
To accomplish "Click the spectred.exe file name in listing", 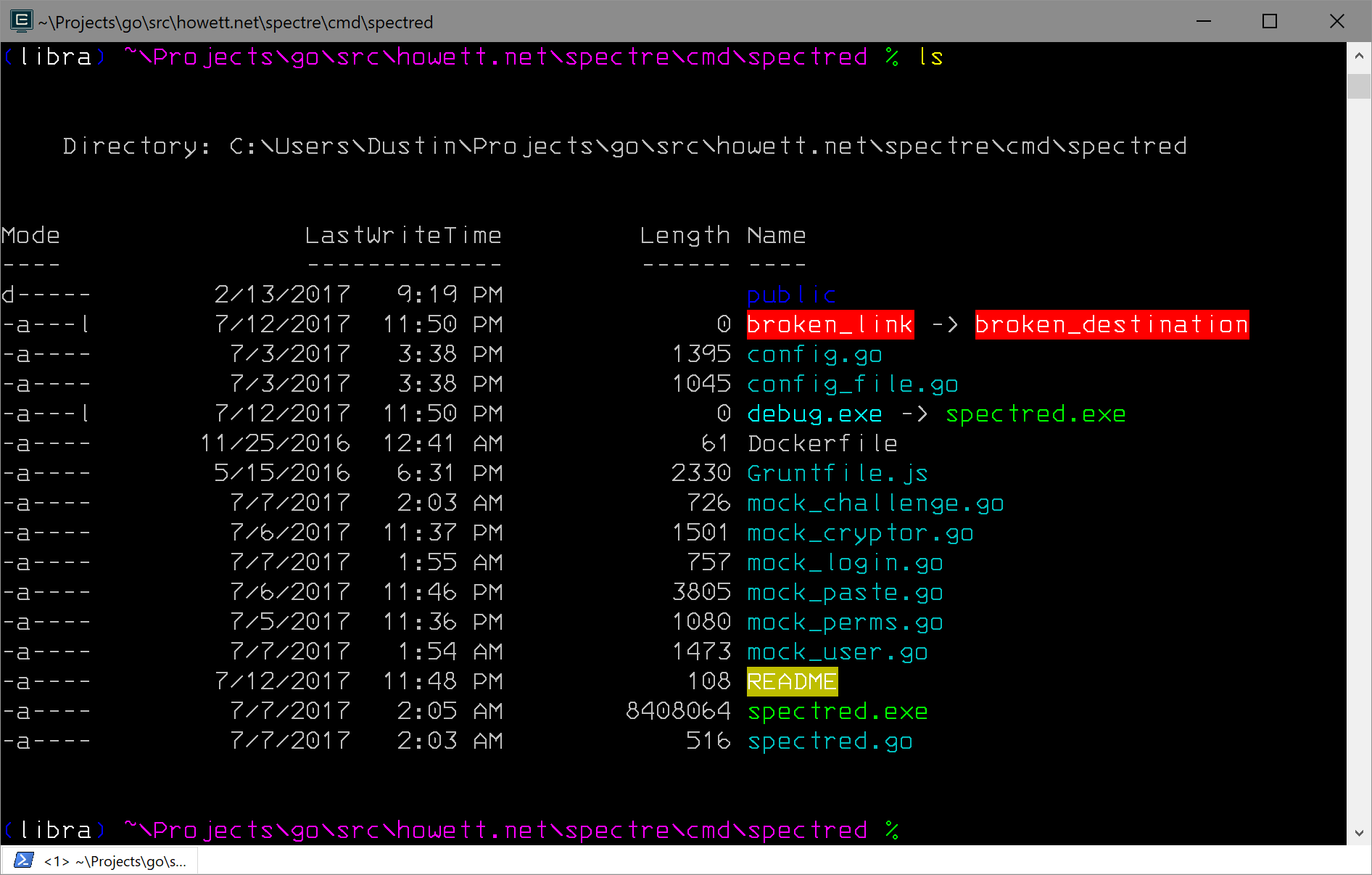I will pos(838,712).
